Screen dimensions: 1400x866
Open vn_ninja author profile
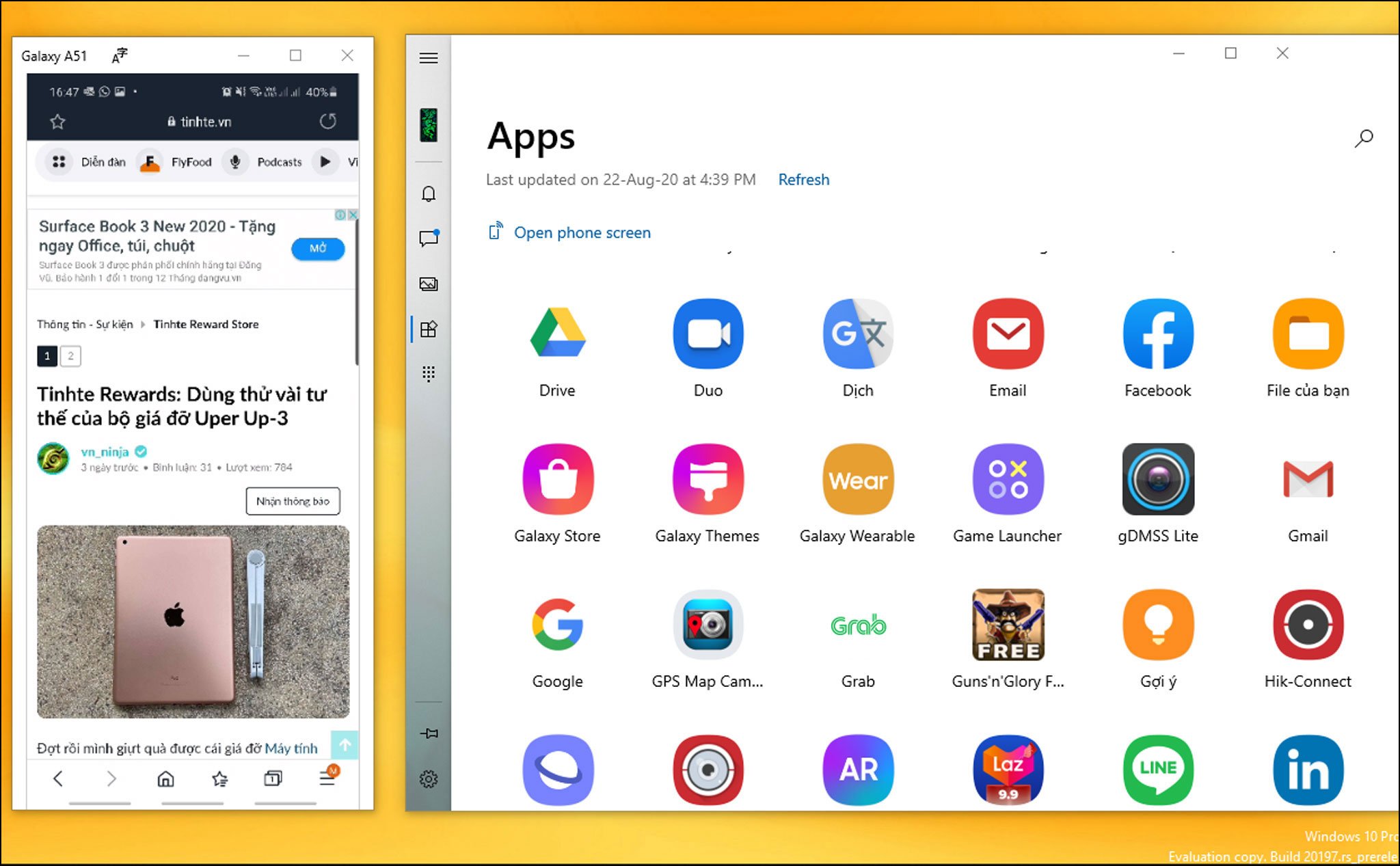[105, 452]
